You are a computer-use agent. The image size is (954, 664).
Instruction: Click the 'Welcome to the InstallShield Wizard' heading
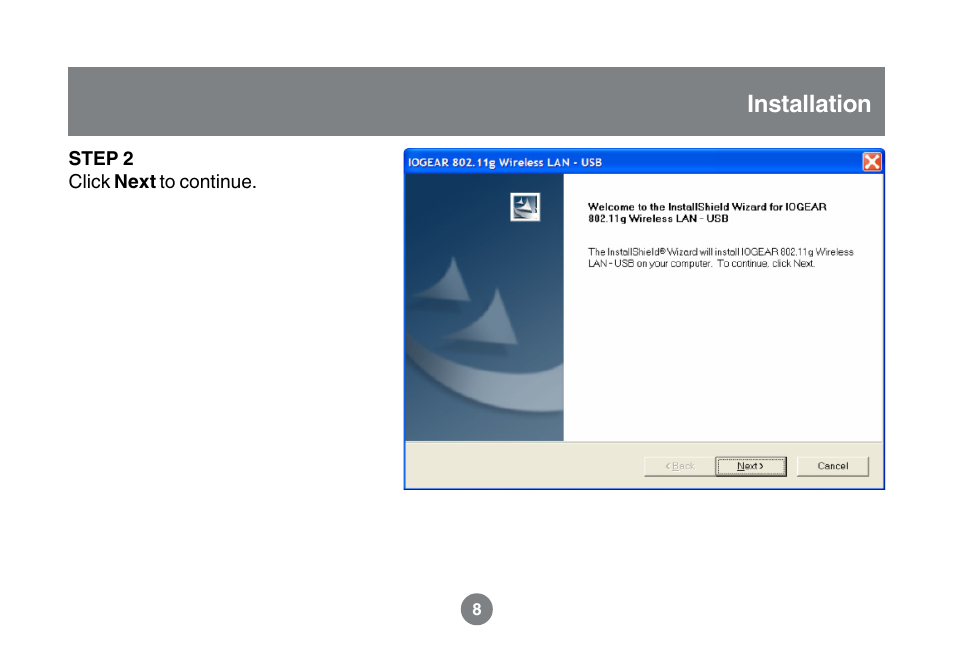(707, 212)
